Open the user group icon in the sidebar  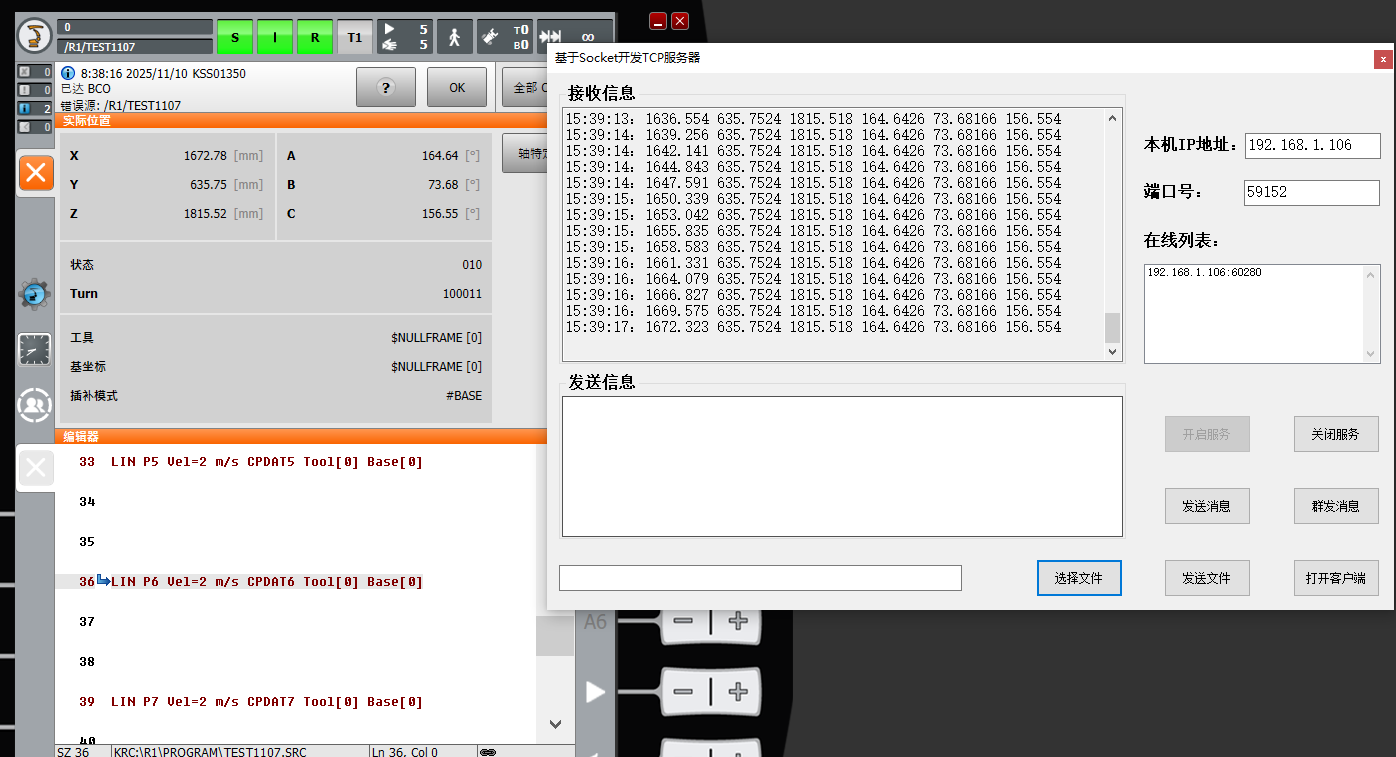click(x=35, y=405)
